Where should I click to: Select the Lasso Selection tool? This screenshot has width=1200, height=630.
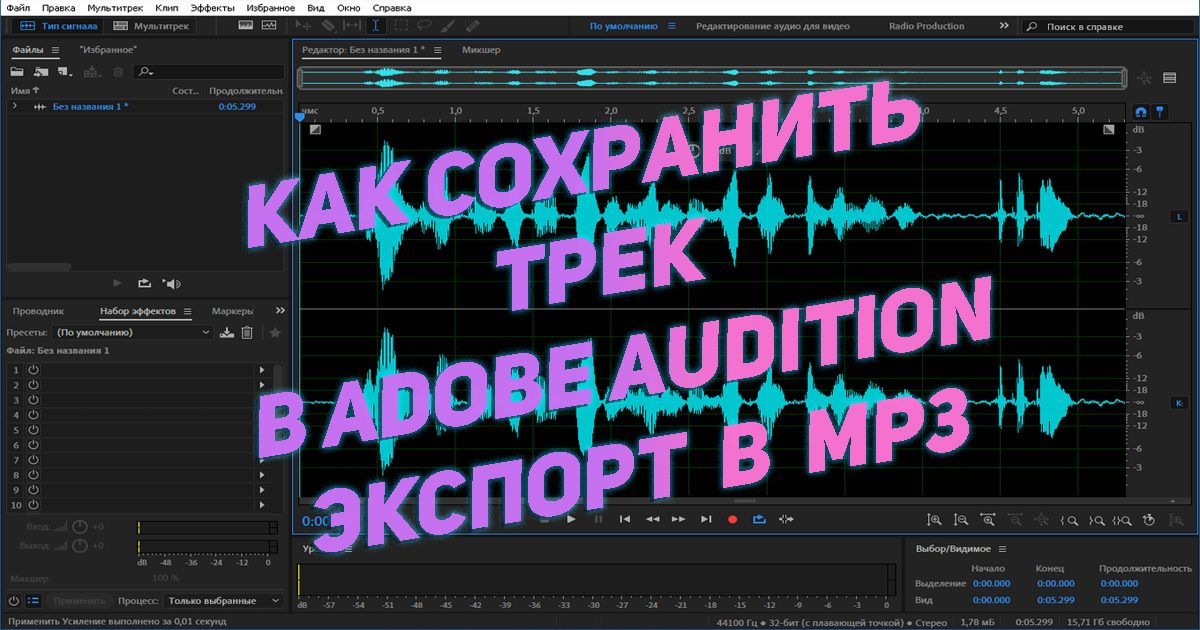[x=424, y=26]
